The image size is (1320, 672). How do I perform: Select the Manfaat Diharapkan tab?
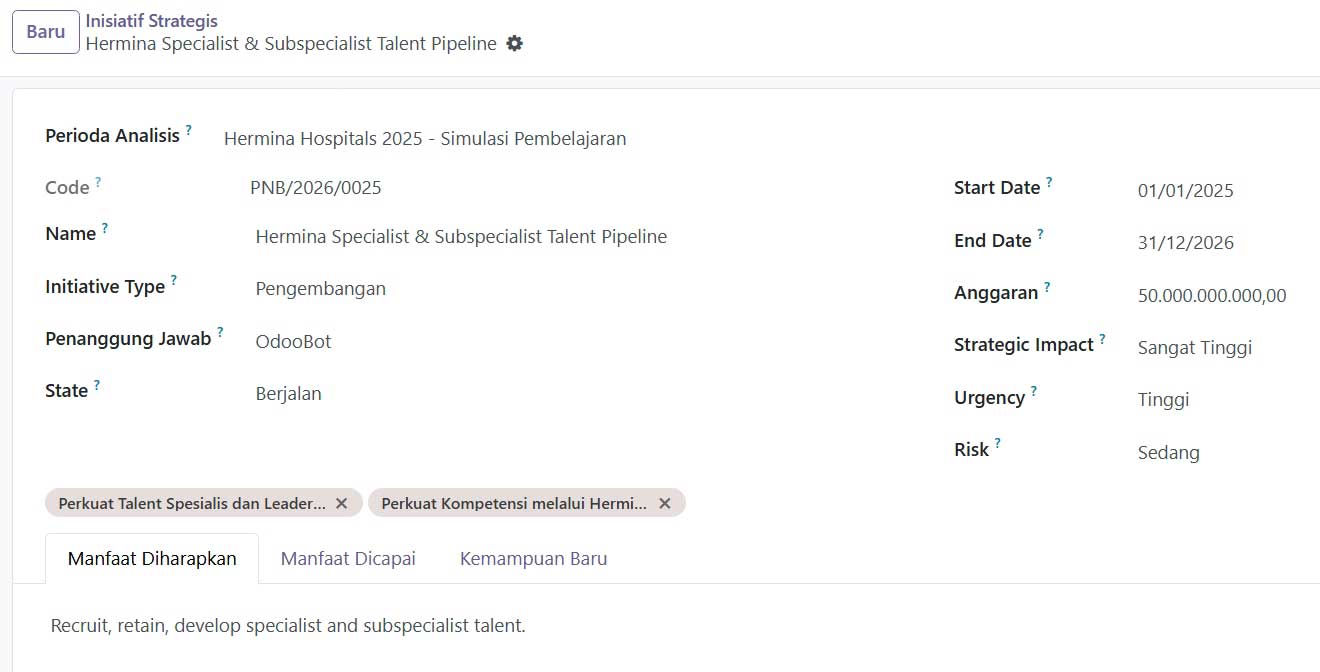click(152, 558)
